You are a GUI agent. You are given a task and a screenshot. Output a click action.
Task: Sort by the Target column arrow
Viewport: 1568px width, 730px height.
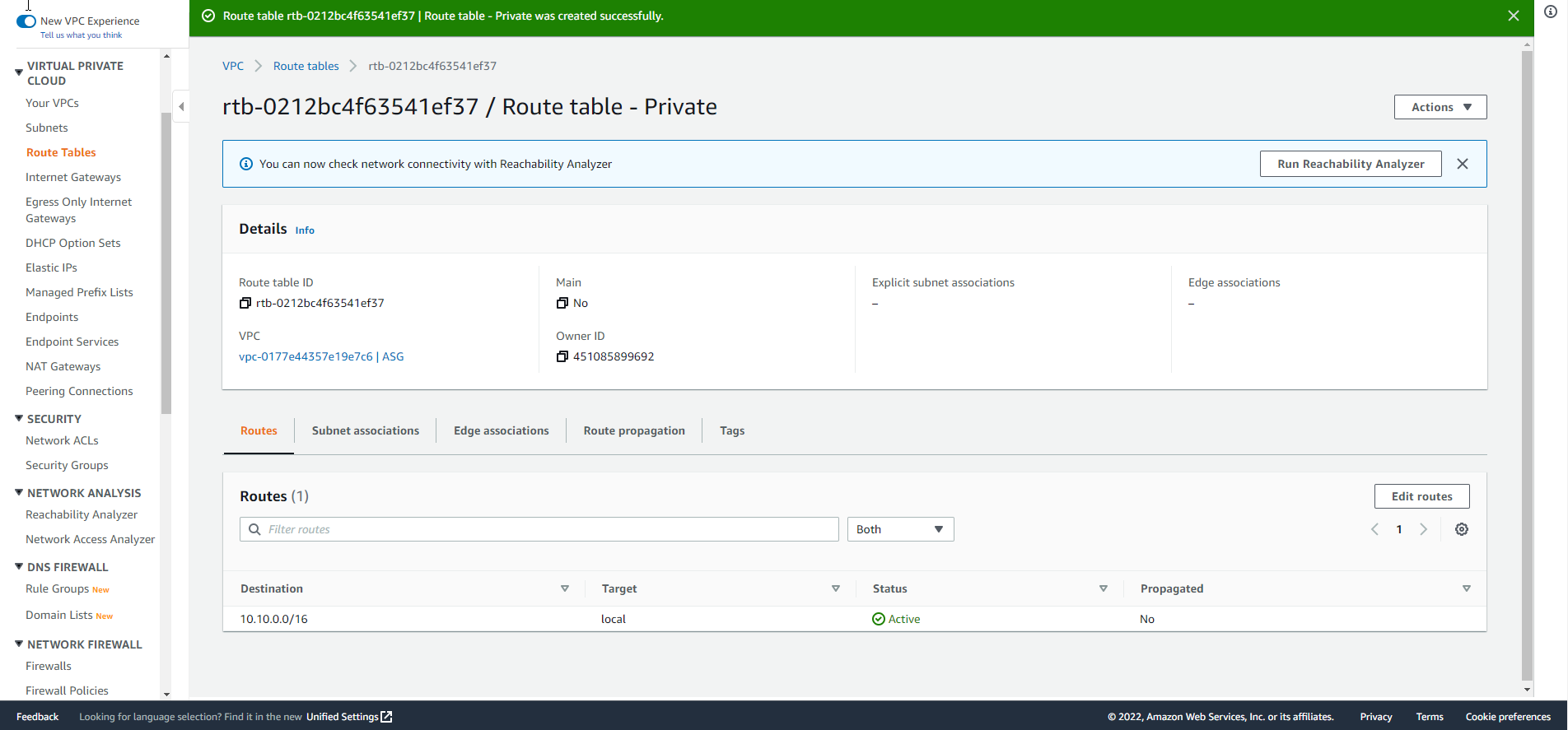(x=836, y=588)
